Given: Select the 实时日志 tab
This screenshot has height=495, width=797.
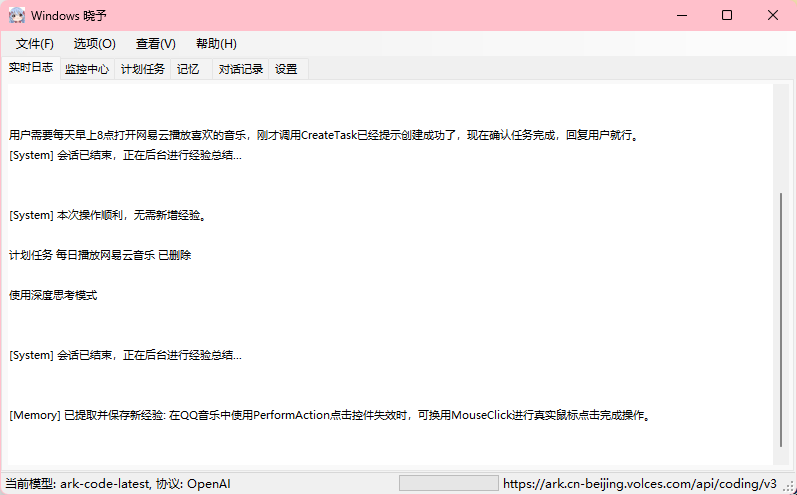Looking at the screenshot, I should (31, 68).
